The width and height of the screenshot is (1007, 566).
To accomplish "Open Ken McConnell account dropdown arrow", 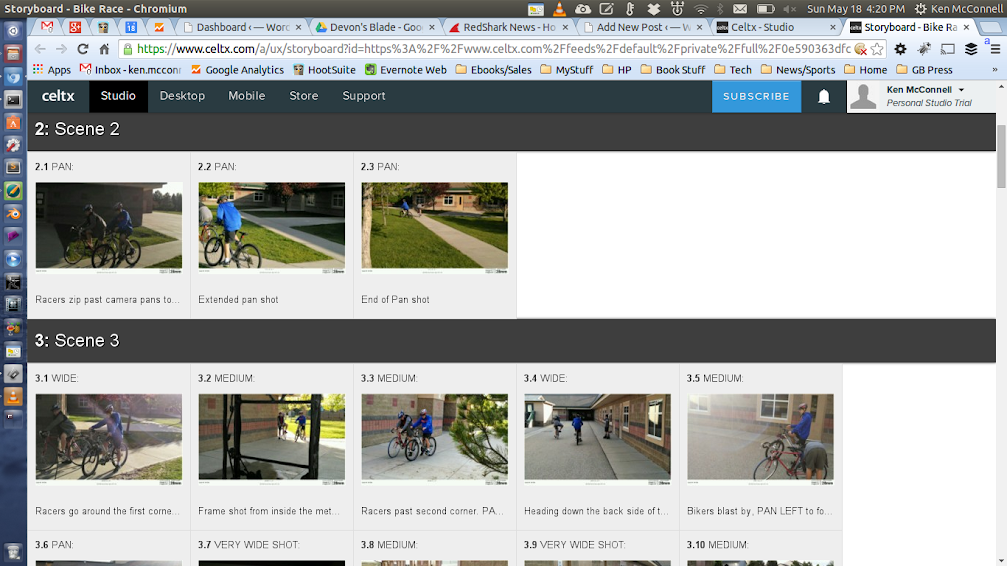I will 961,90.
